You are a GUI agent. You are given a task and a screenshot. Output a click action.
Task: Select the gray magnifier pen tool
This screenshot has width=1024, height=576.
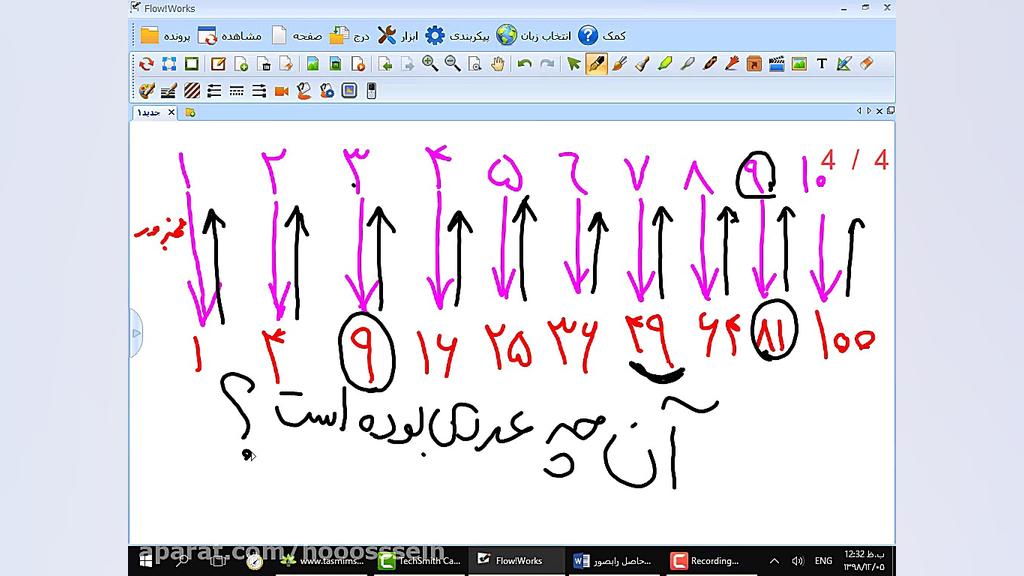[687, 64]
